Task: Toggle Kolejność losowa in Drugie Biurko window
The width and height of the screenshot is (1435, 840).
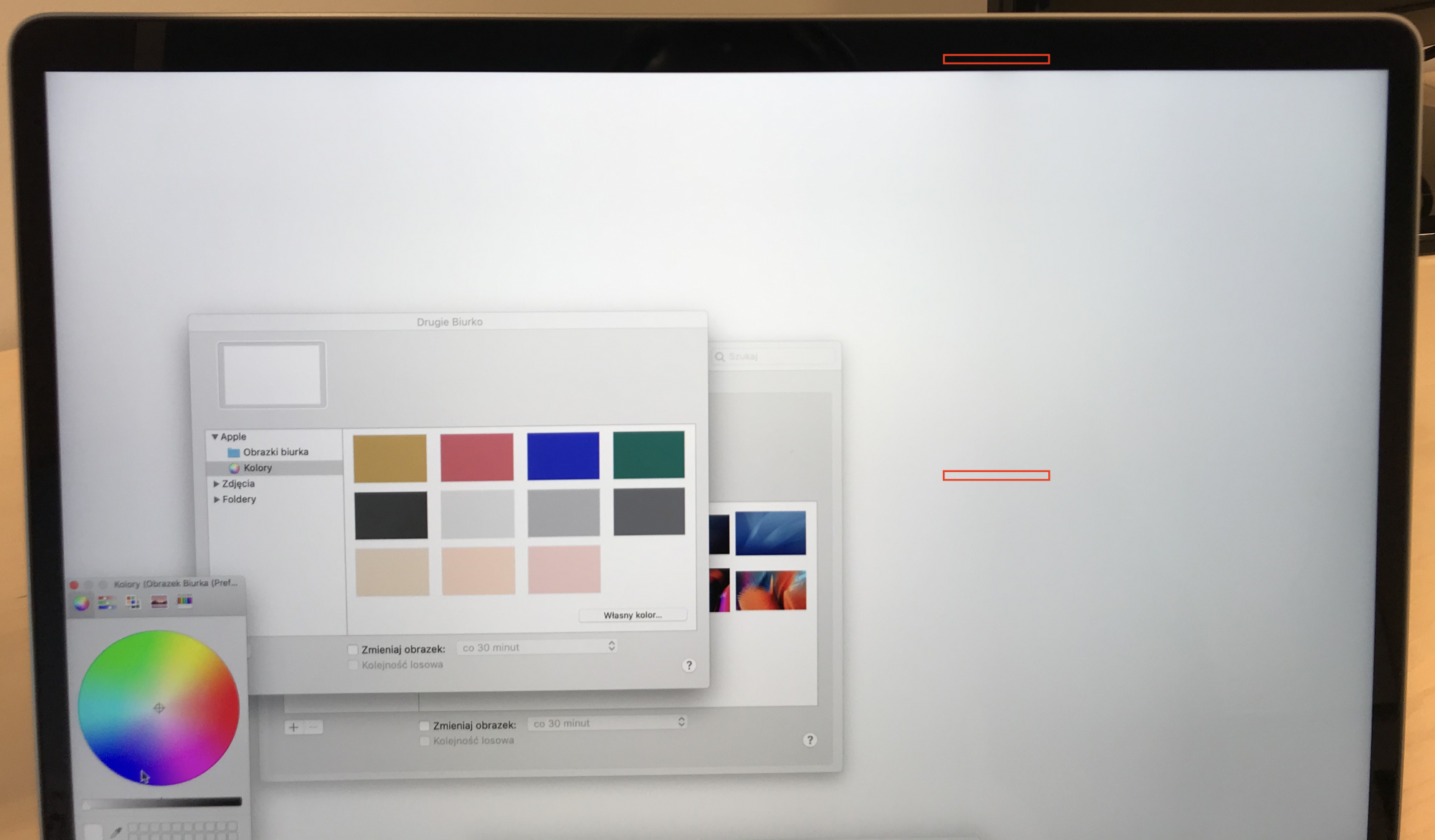Action: 353,665
